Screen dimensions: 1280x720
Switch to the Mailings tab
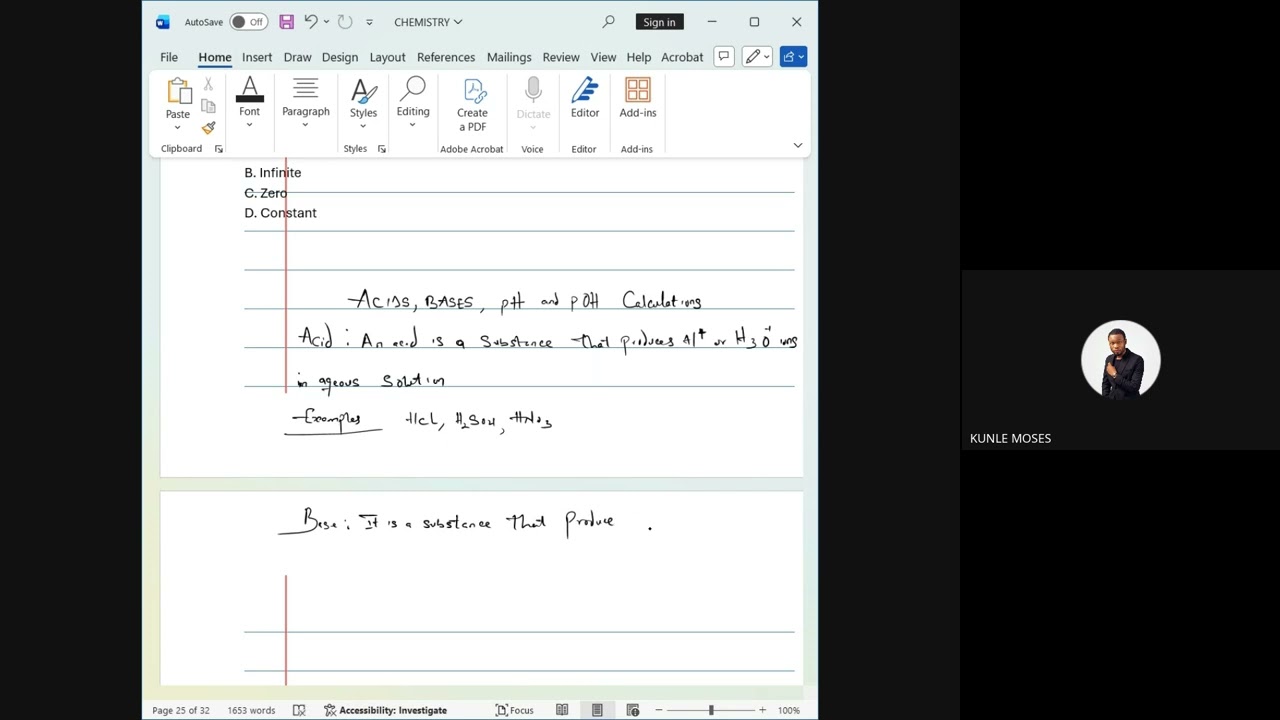coord(509,57)
